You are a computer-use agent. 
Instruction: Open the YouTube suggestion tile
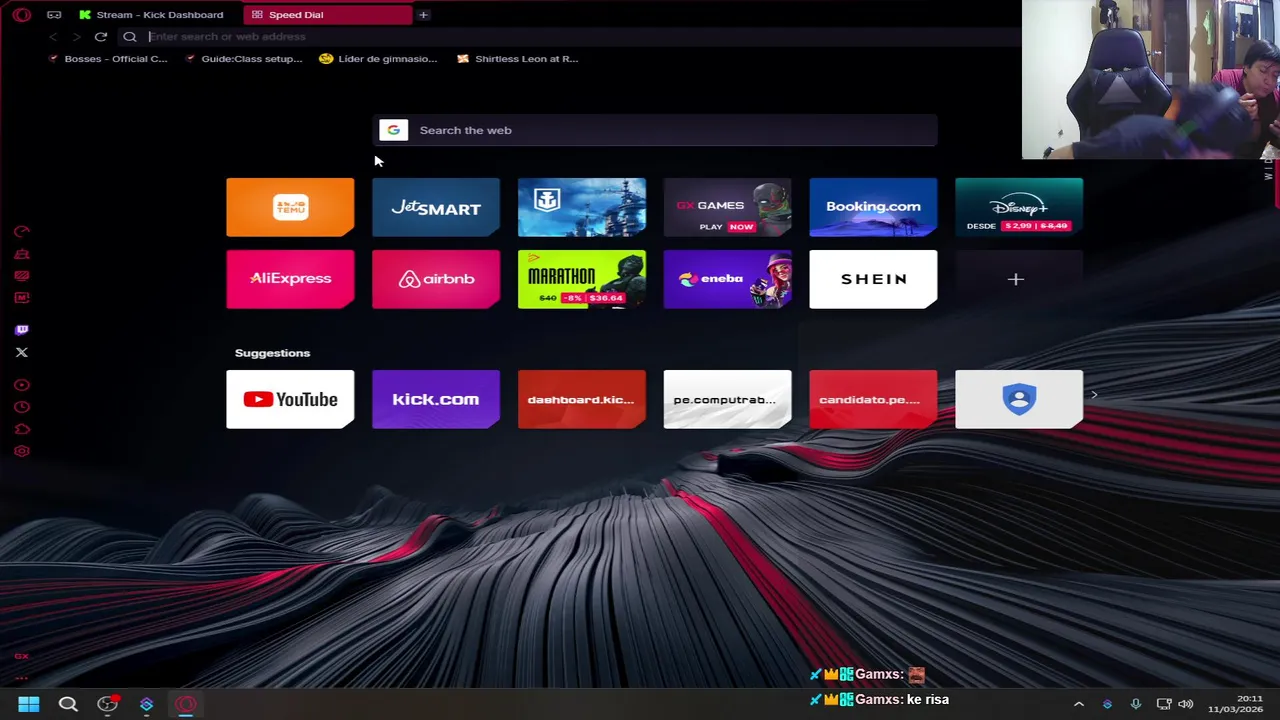point(290,399)
